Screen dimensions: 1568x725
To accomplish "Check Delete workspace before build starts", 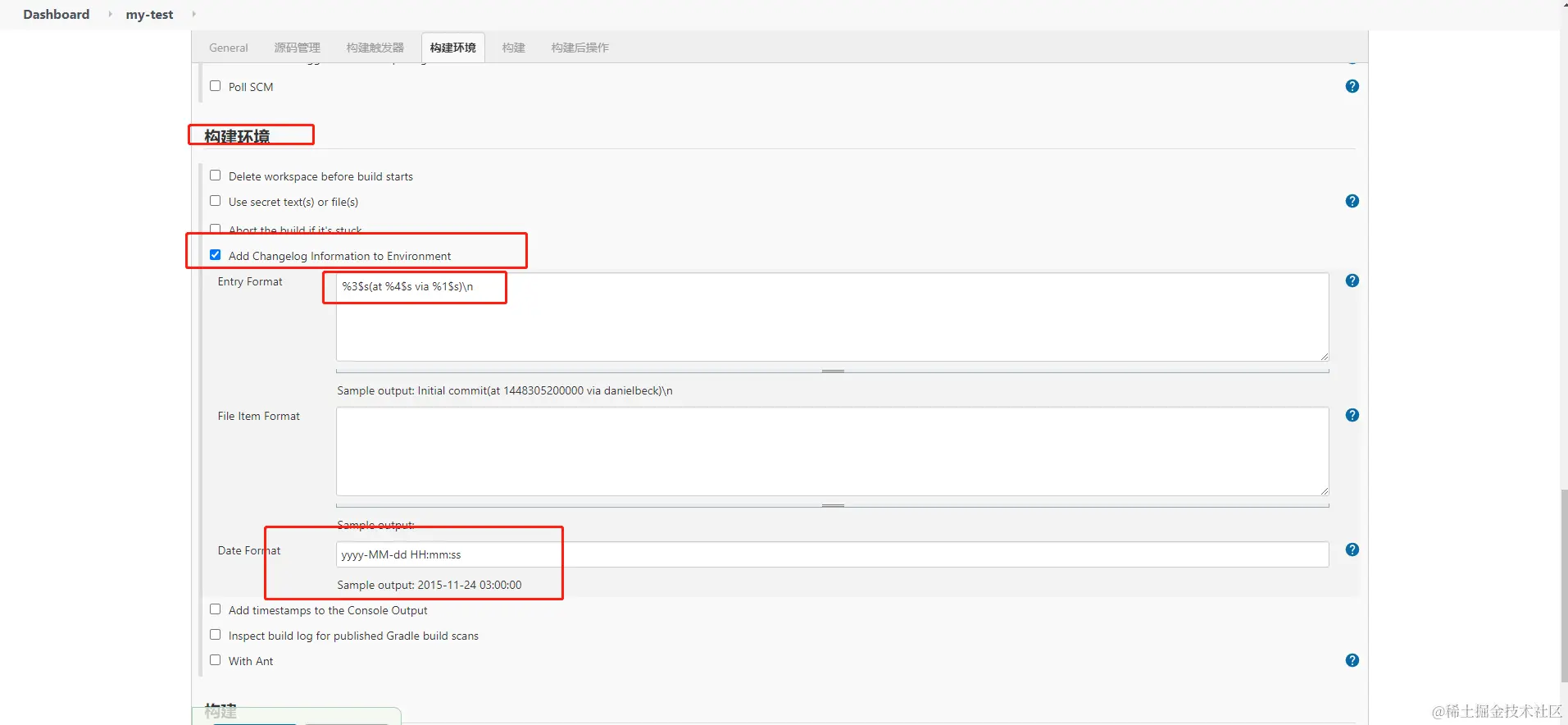I will tap(215, 175).
